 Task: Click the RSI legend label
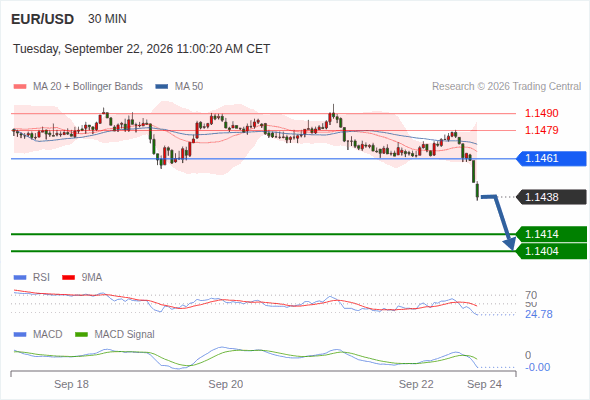41,278
